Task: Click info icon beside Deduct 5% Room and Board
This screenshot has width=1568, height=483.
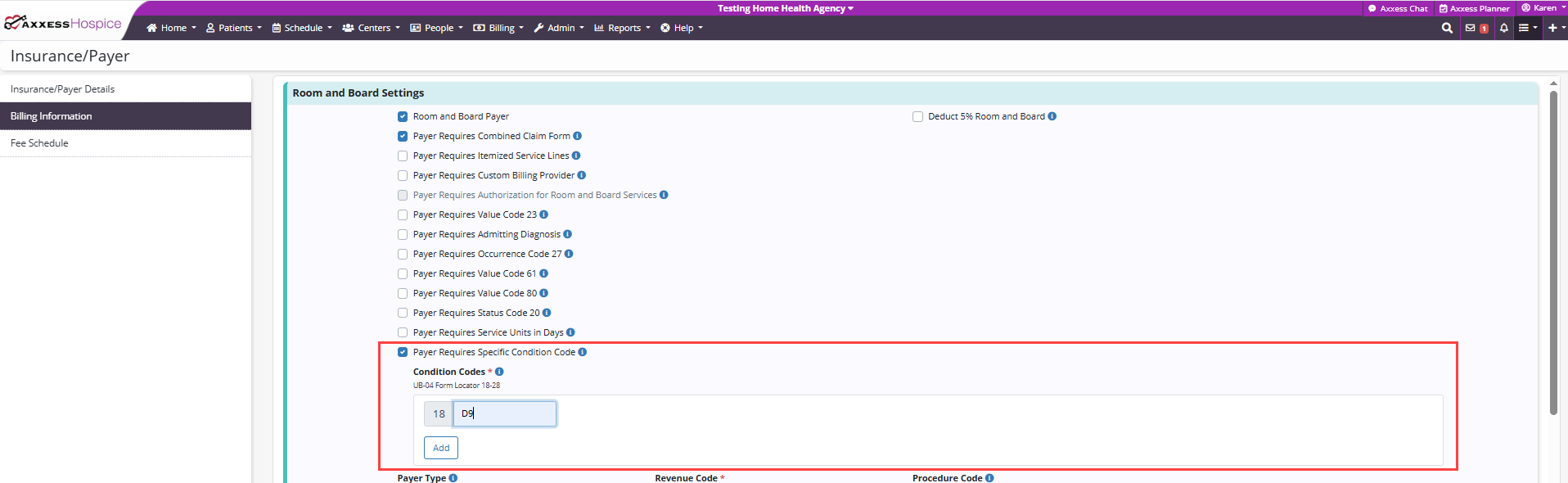Action: (x=1052, y=116)
